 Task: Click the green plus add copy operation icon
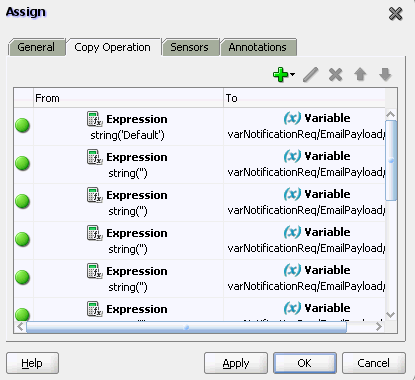[280, 75]
